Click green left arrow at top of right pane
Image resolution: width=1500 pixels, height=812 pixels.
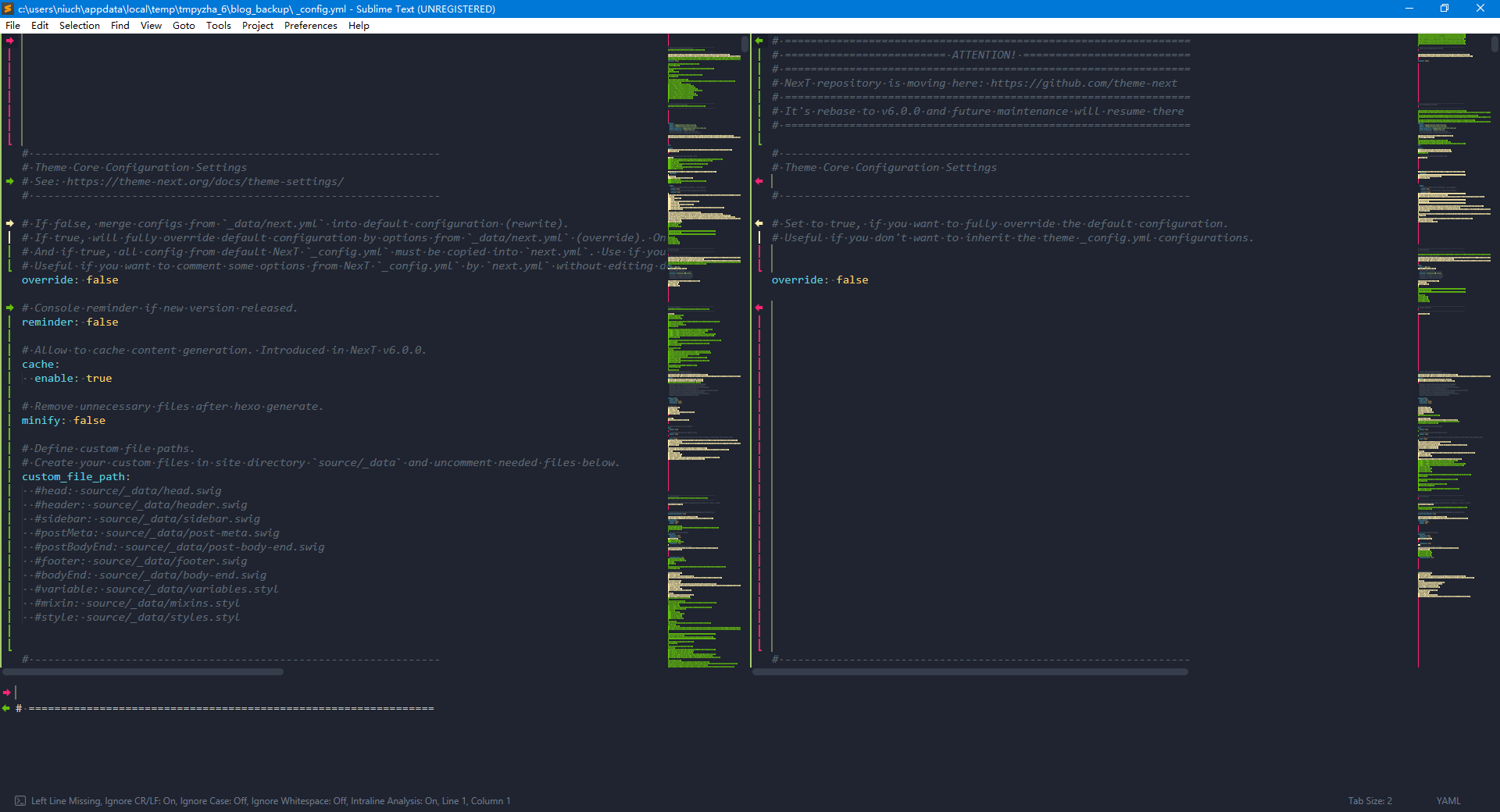[x=759, y=41]
